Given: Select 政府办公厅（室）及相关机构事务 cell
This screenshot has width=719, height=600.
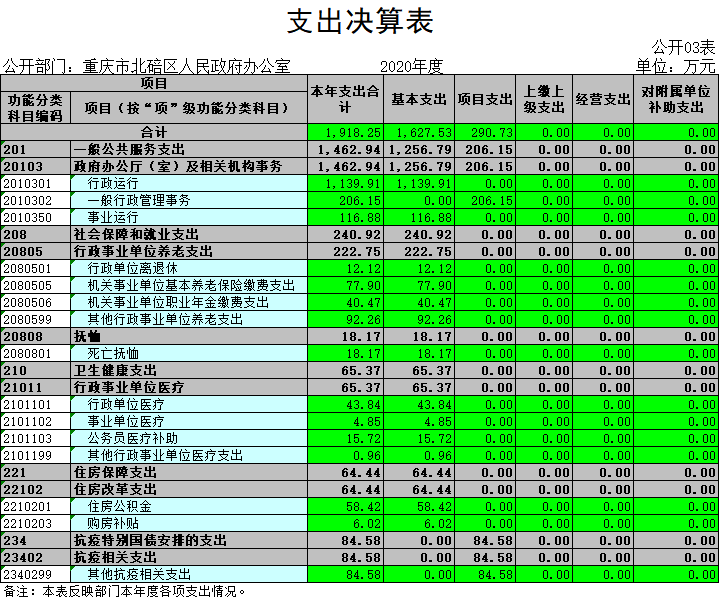Looking at the screenshot, I should point(189,167).
